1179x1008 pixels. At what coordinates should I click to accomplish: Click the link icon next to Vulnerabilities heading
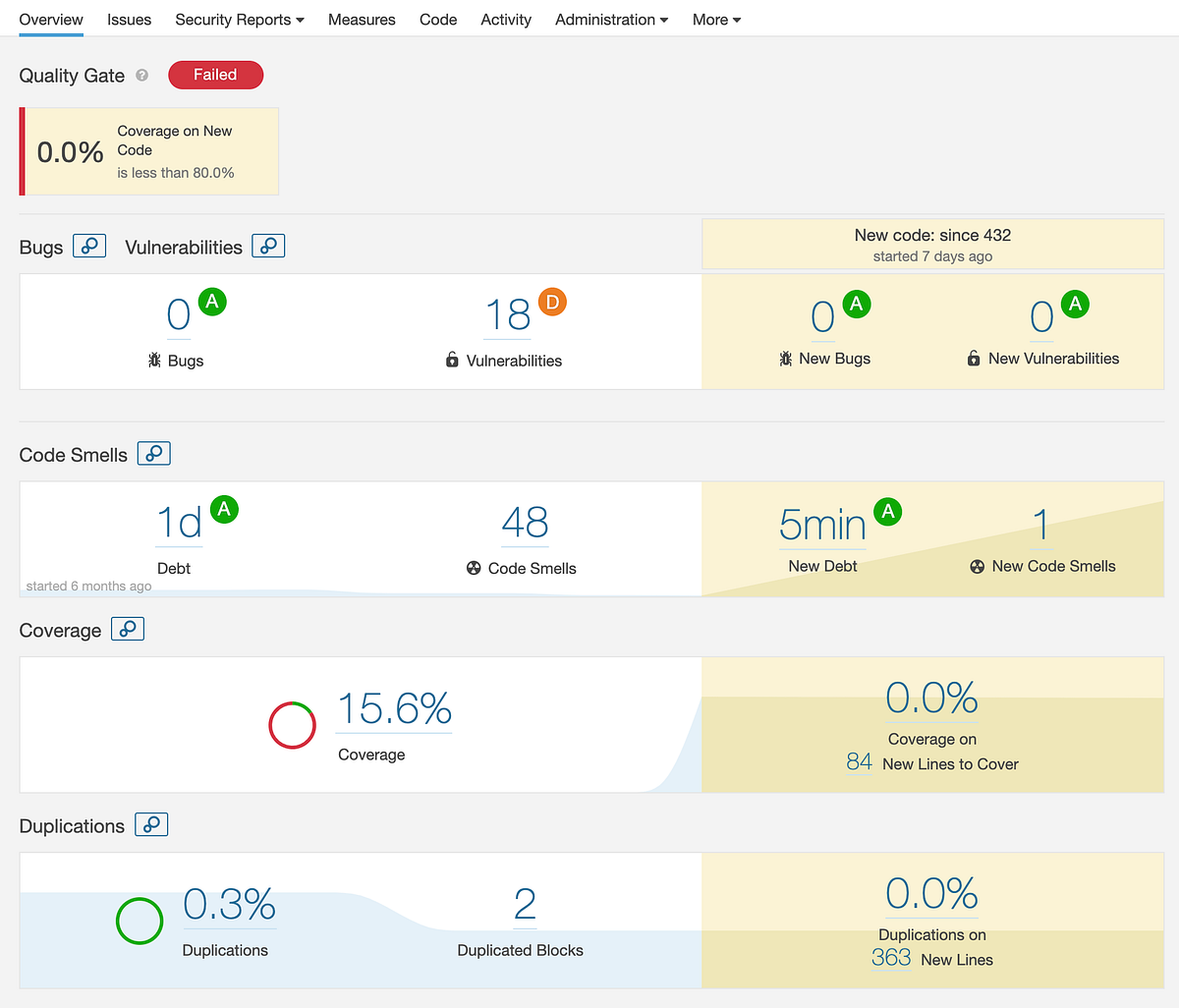[x=268, y=246]
